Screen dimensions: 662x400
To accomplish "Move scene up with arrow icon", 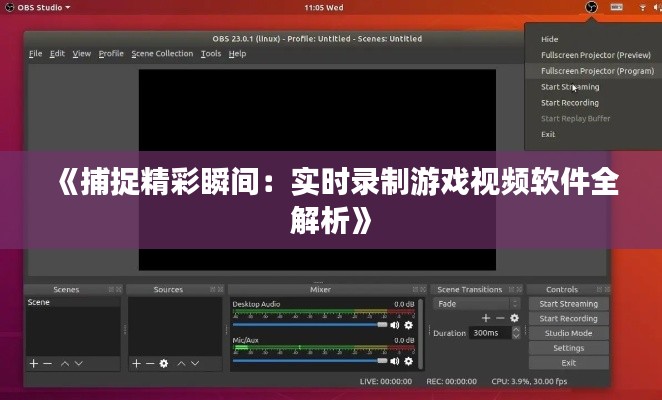I will [65, 363].
